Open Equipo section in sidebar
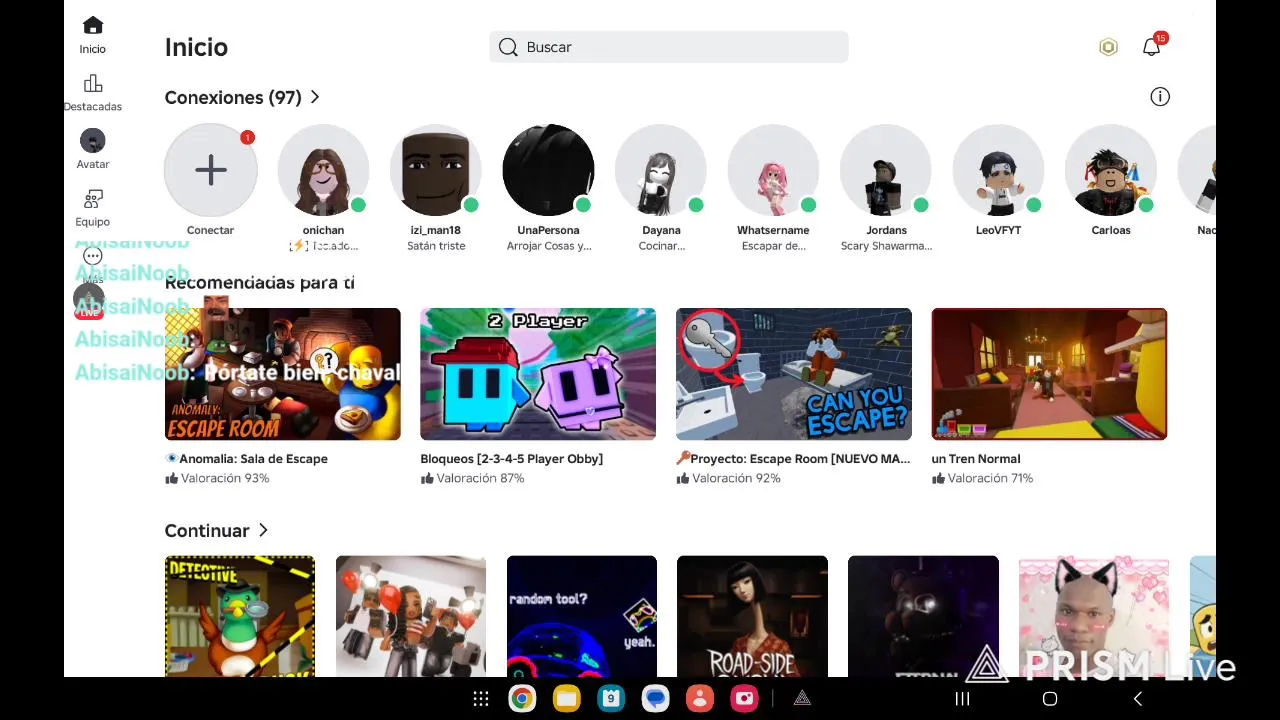The width and height of the screenshot is (1280, 720). [93, 207]
